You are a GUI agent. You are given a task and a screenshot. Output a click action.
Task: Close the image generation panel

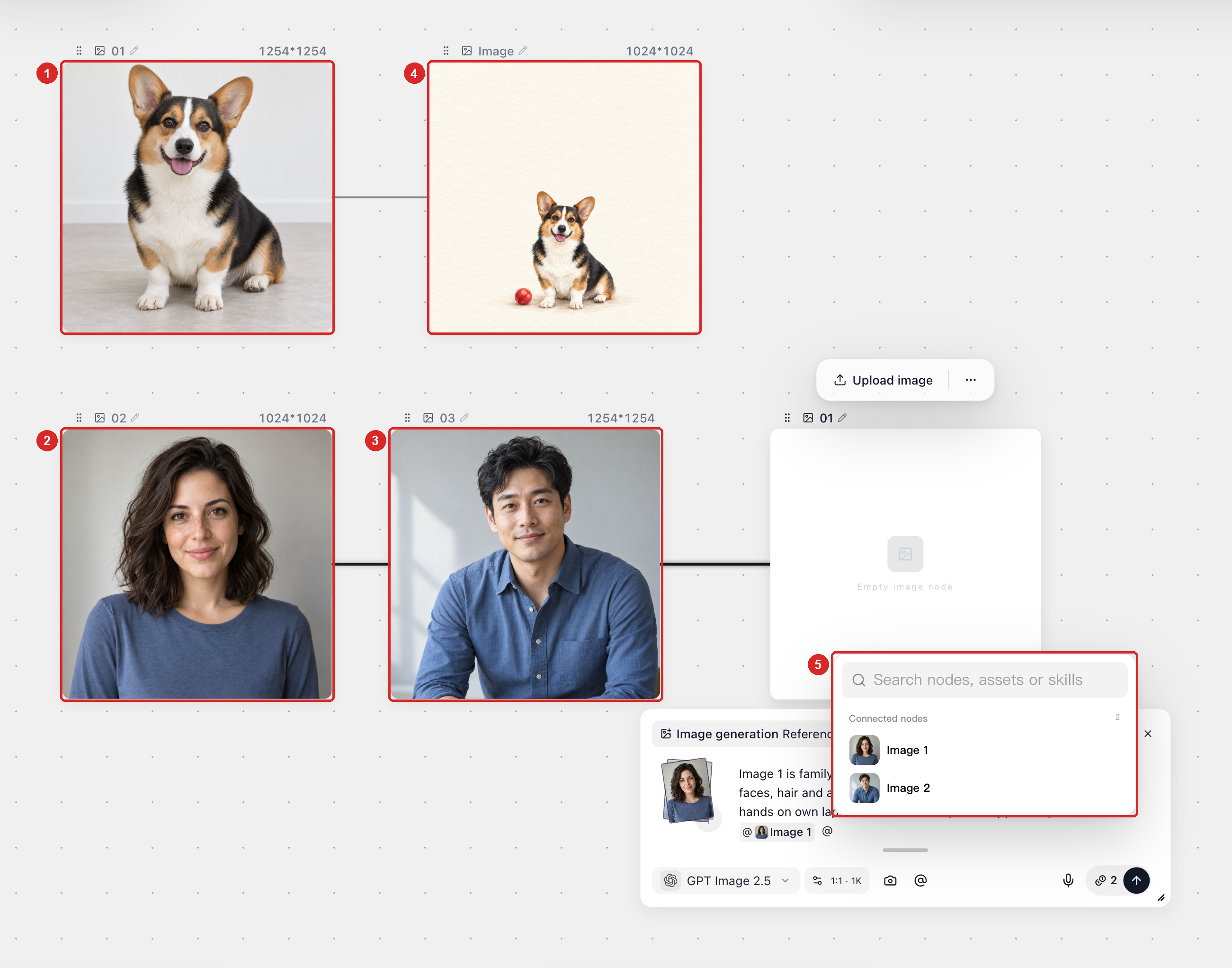click(1148, 734)
